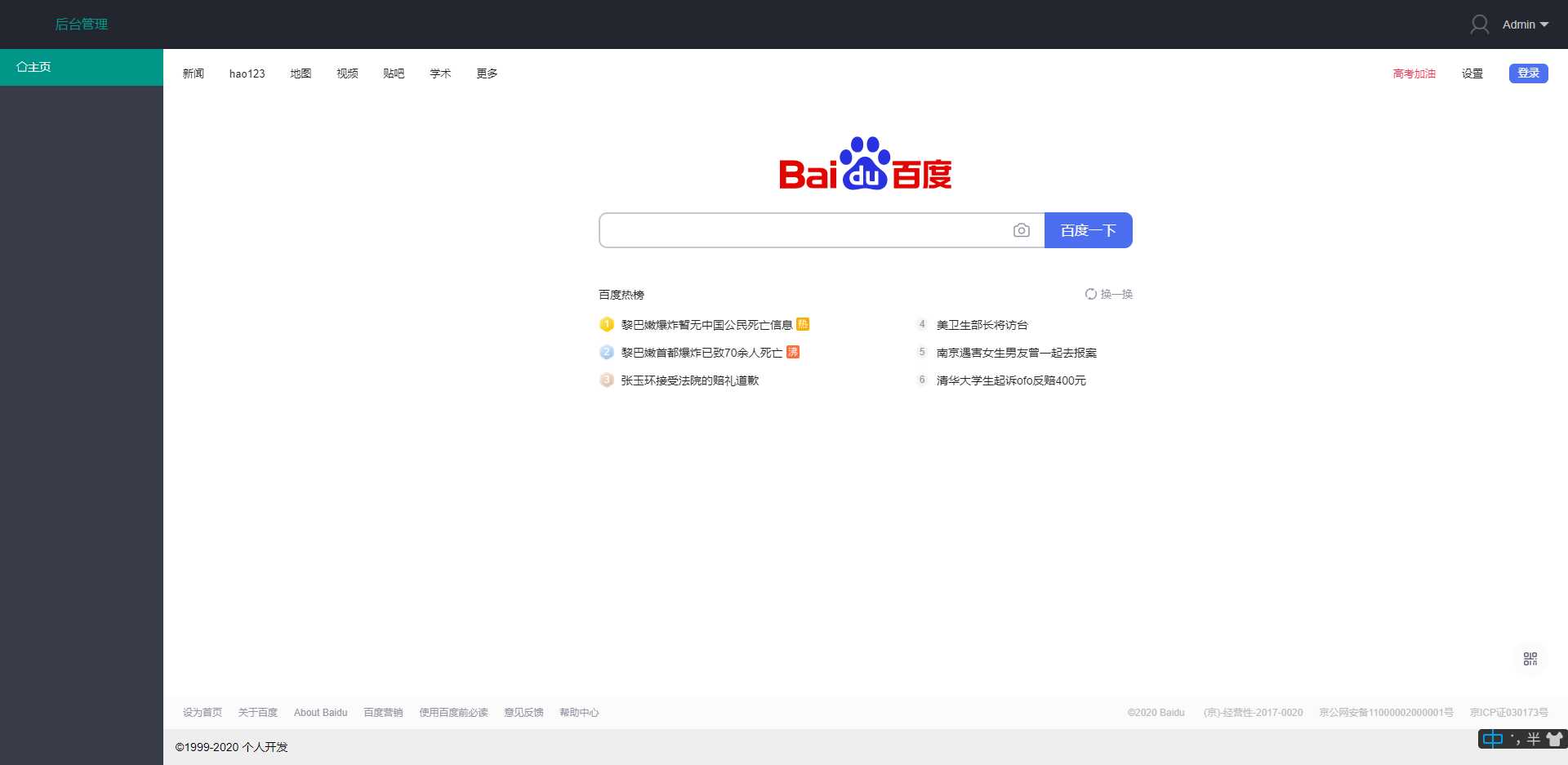
Task: Click the 京ICP证030173号 link
Action: click(x=1509, y=713)
